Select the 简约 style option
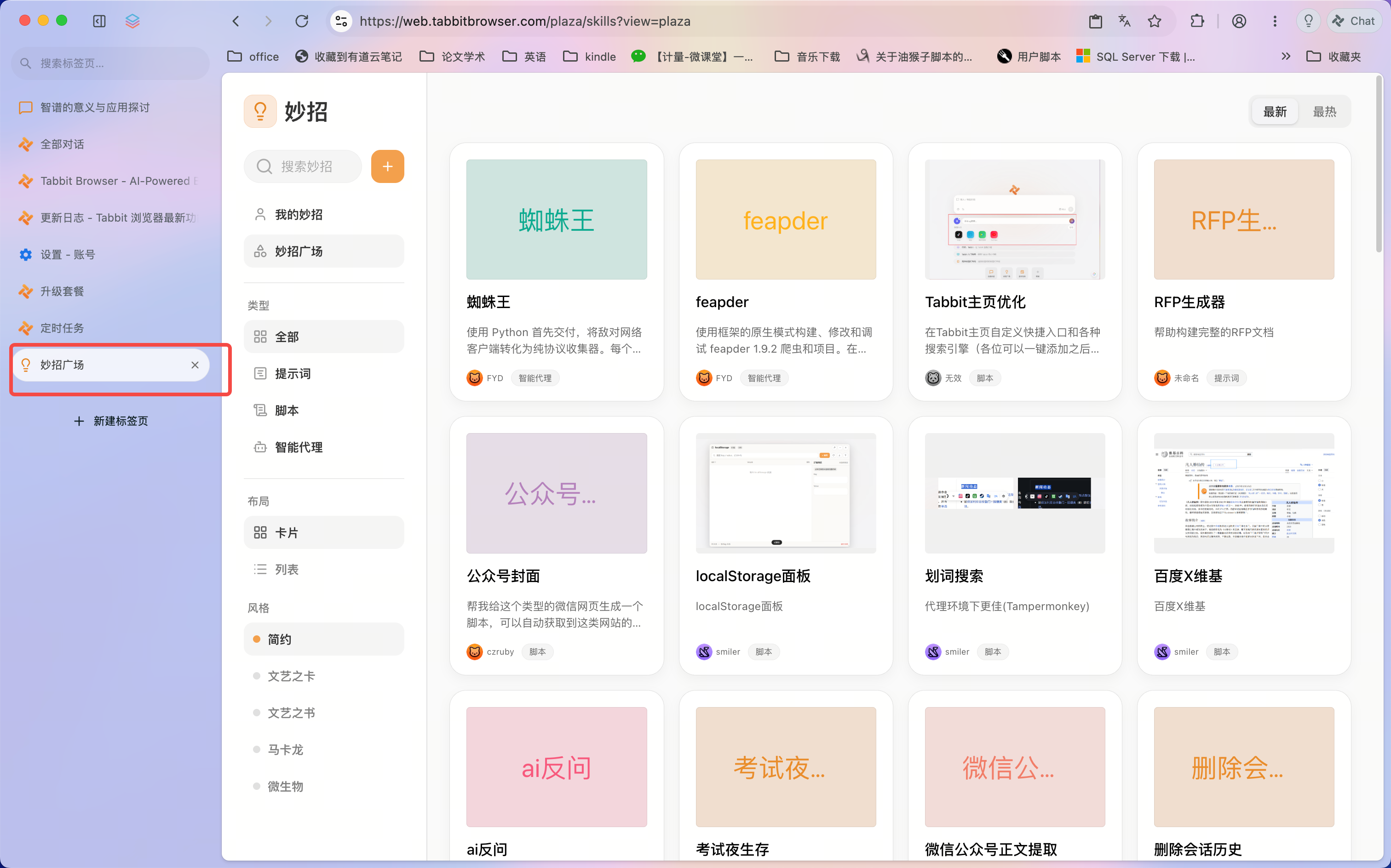Screen dimensions: 1391x868 [324, 639]
